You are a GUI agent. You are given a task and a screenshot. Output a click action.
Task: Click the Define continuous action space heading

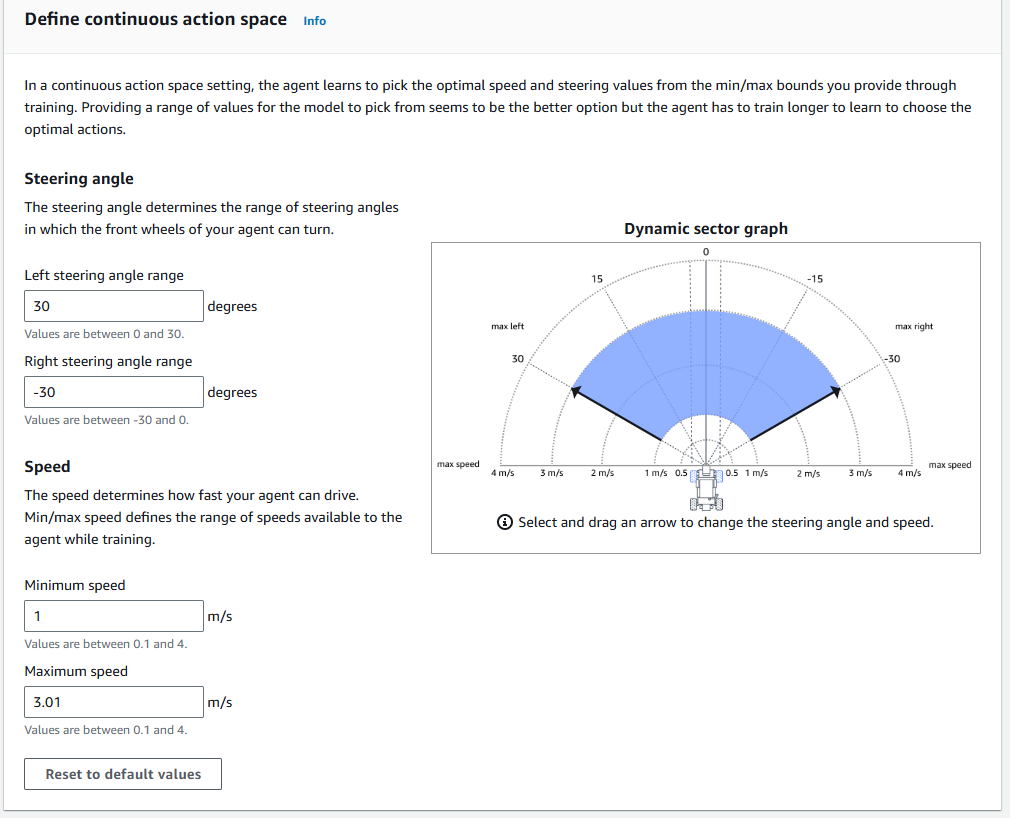[x=154, y=18]
